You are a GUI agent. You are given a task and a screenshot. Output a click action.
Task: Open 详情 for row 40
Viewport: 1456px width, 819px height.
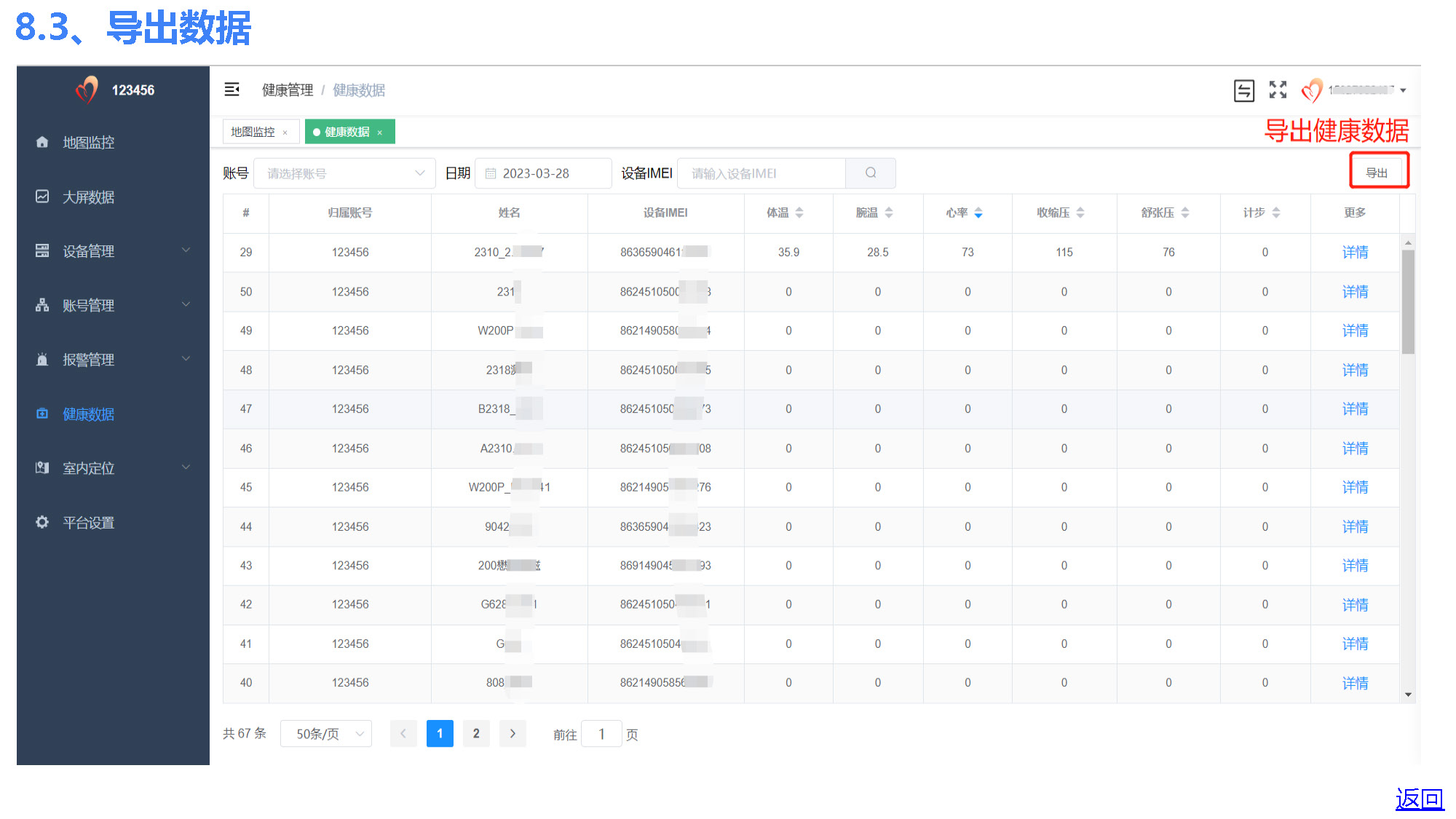[x=1355, y=683]
